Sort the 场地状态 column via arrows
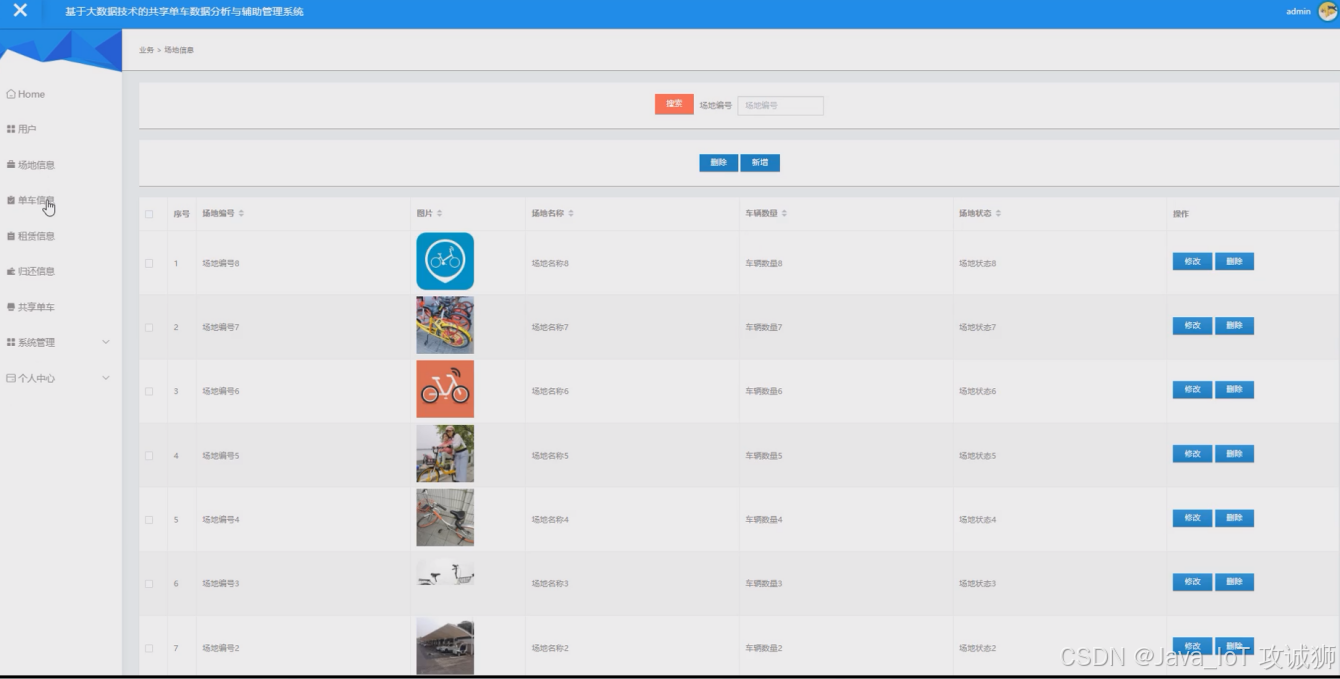Viewport: 1340px width, 679px height. click(998, 214)
